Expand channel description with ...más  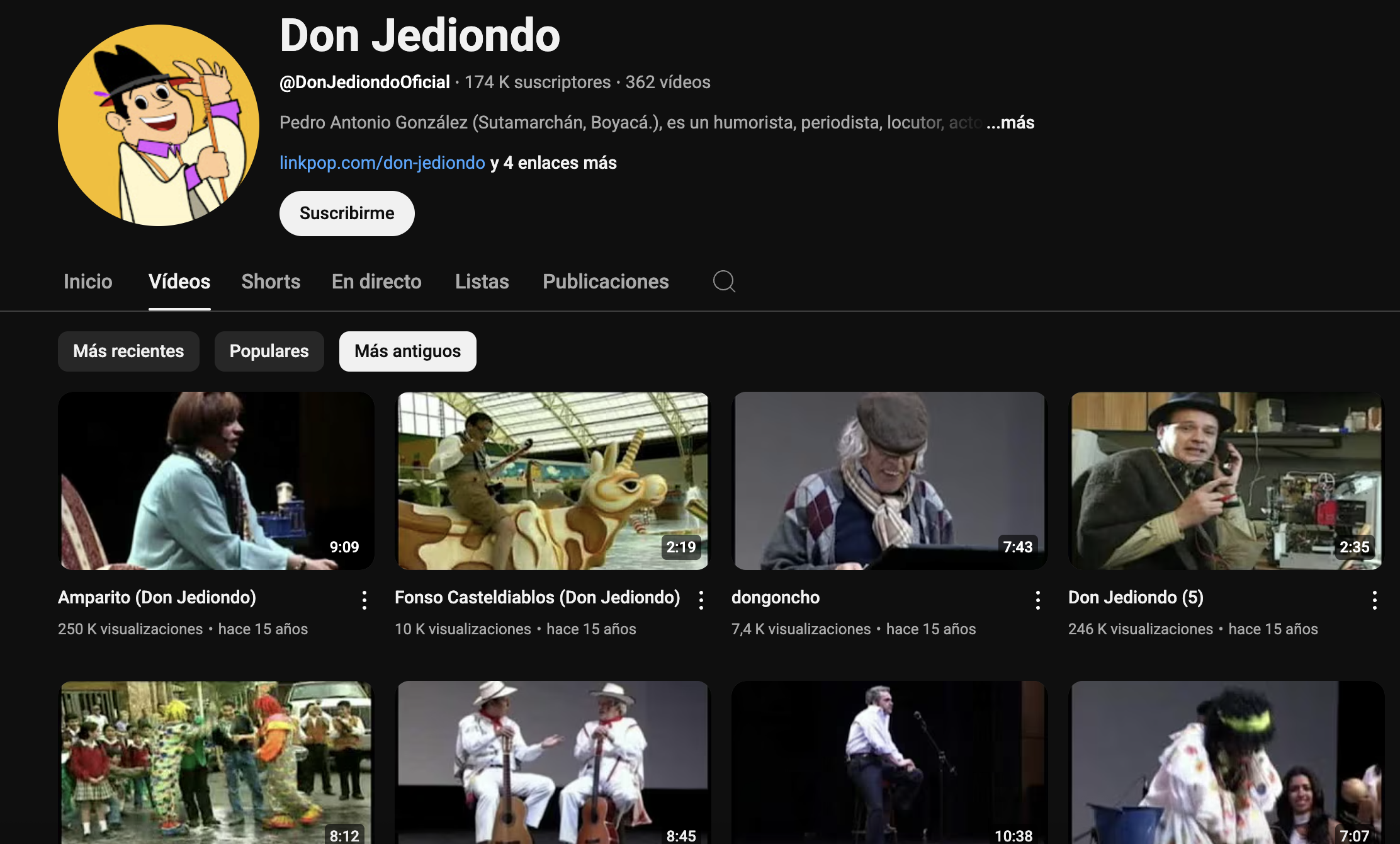1010,122
